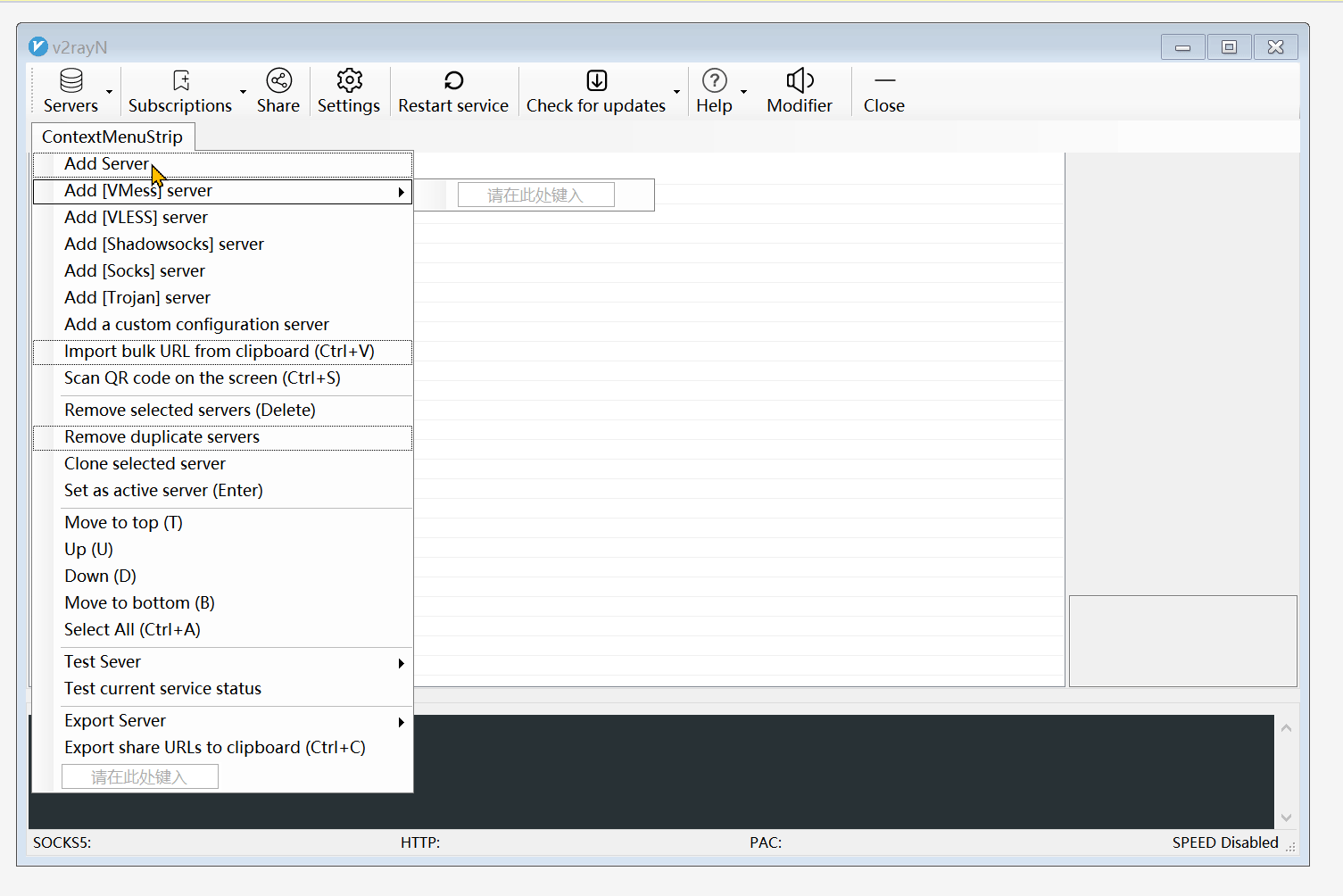Expand the Servers dropdown arrow
Screen dimensions: 1343x896
coord(110,92)
